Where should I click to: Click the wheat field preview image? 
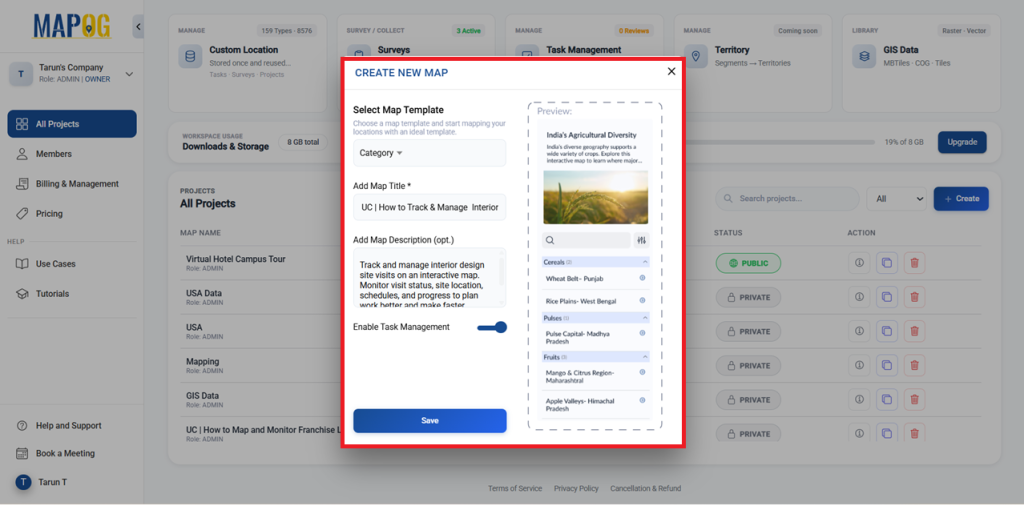pyautogui.click(x=595, y=197)
